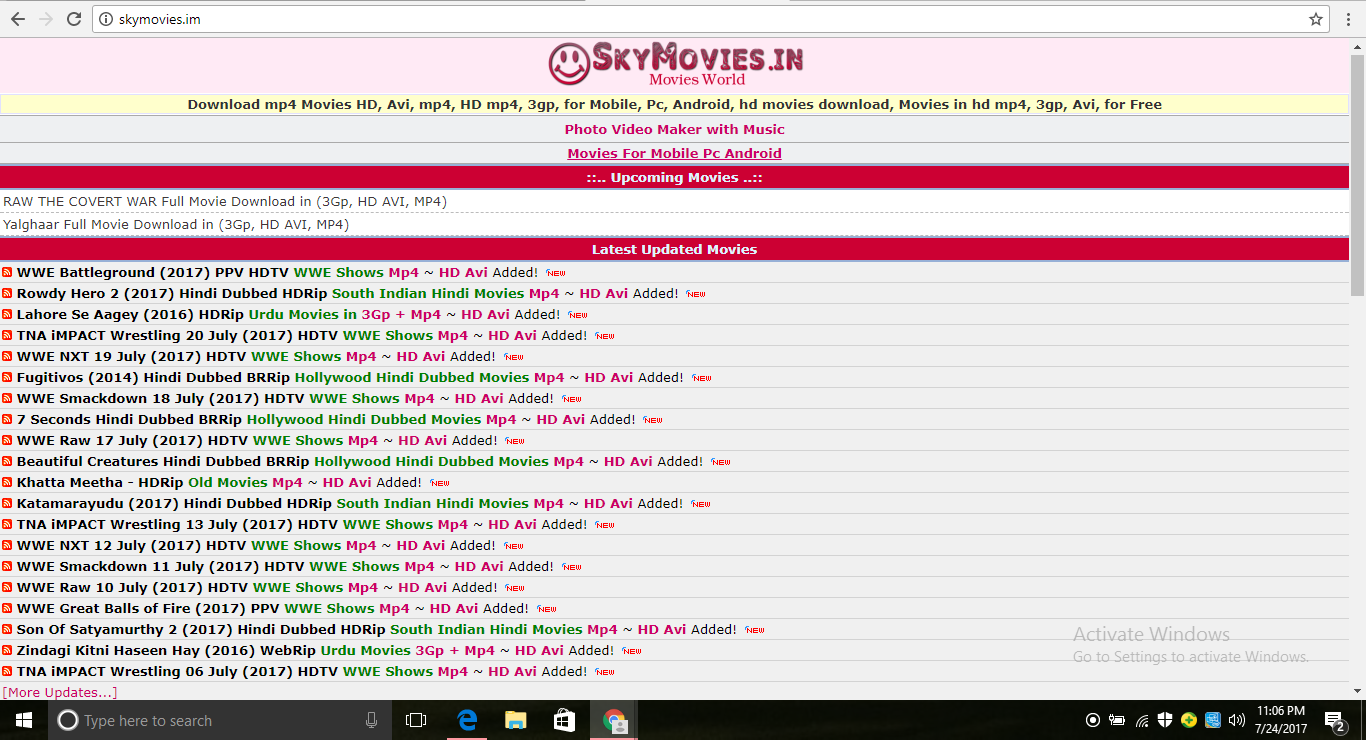Image resolution: width=1366 pixels, height=740 pixels.
Task: Click the RSS icon beside 7 Seconds
Action: coord(7,419)
